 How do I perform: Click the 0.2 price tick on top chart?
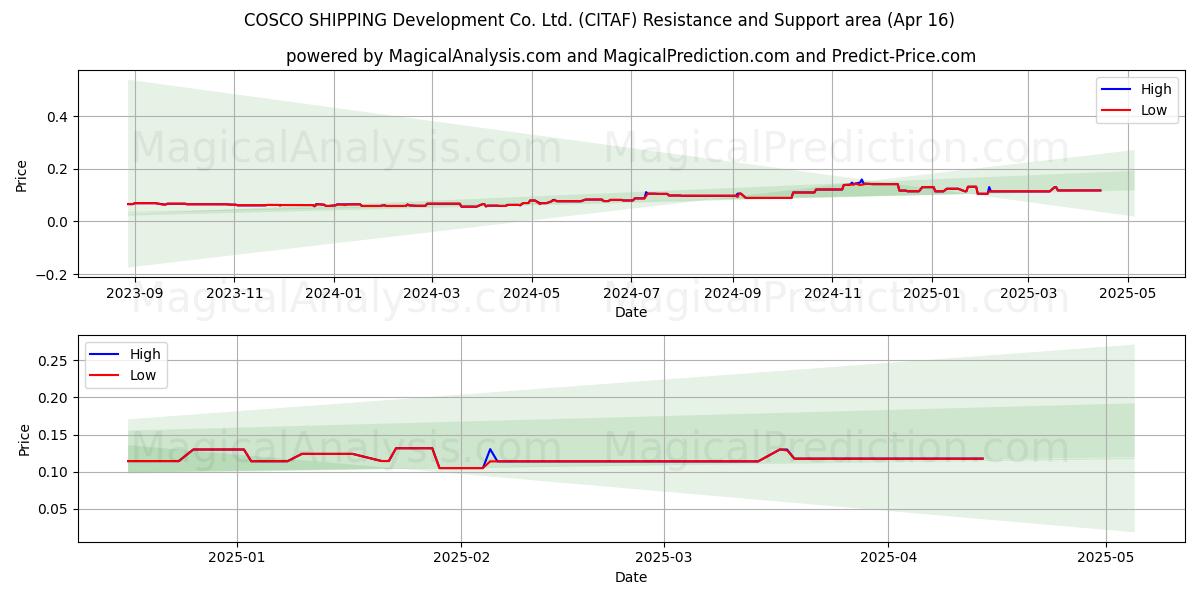click(57, 169)
